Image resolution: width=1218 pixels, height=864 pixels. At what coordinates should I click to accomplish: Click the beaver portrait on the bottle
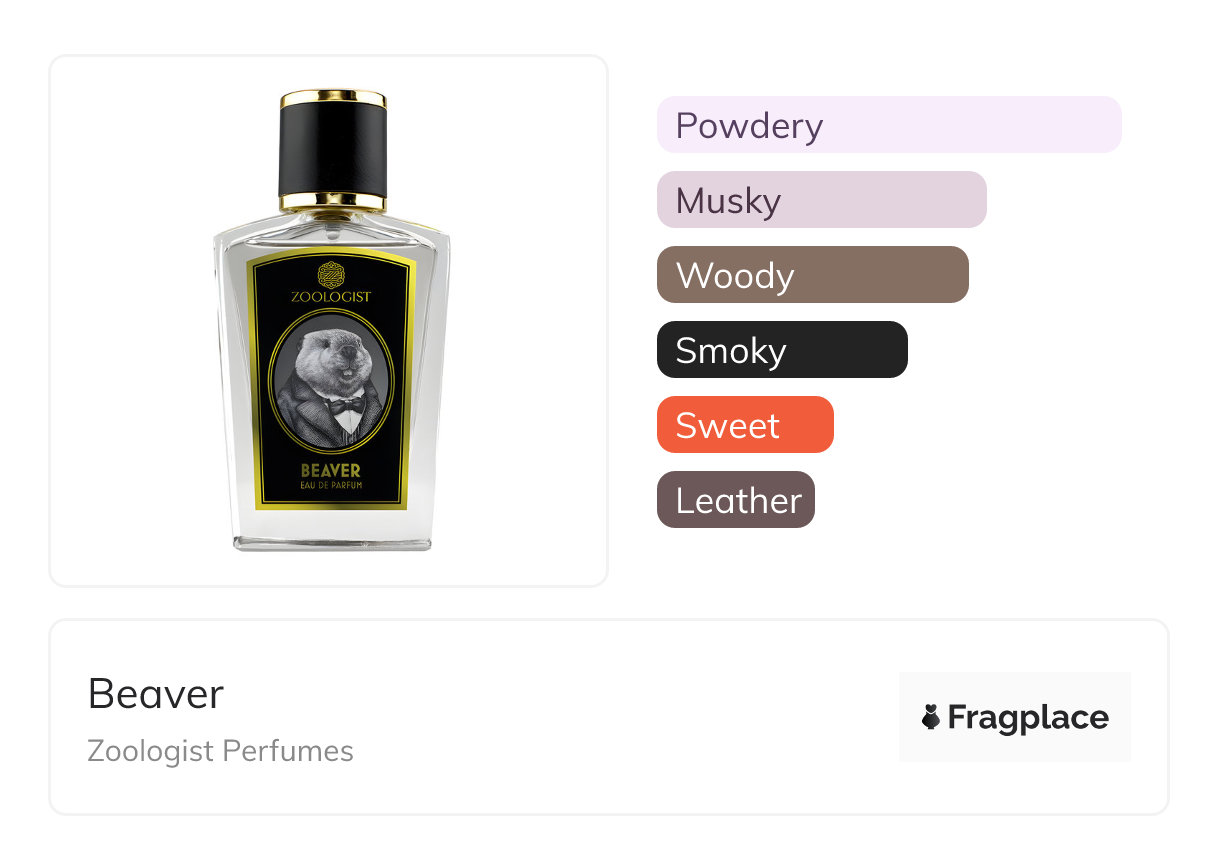pos(332,382)
